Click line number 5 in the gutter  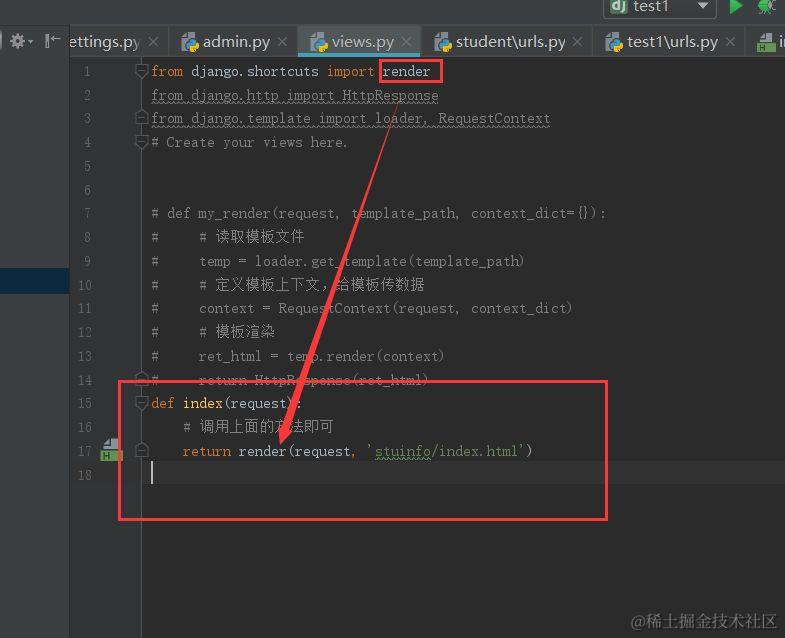87,166
